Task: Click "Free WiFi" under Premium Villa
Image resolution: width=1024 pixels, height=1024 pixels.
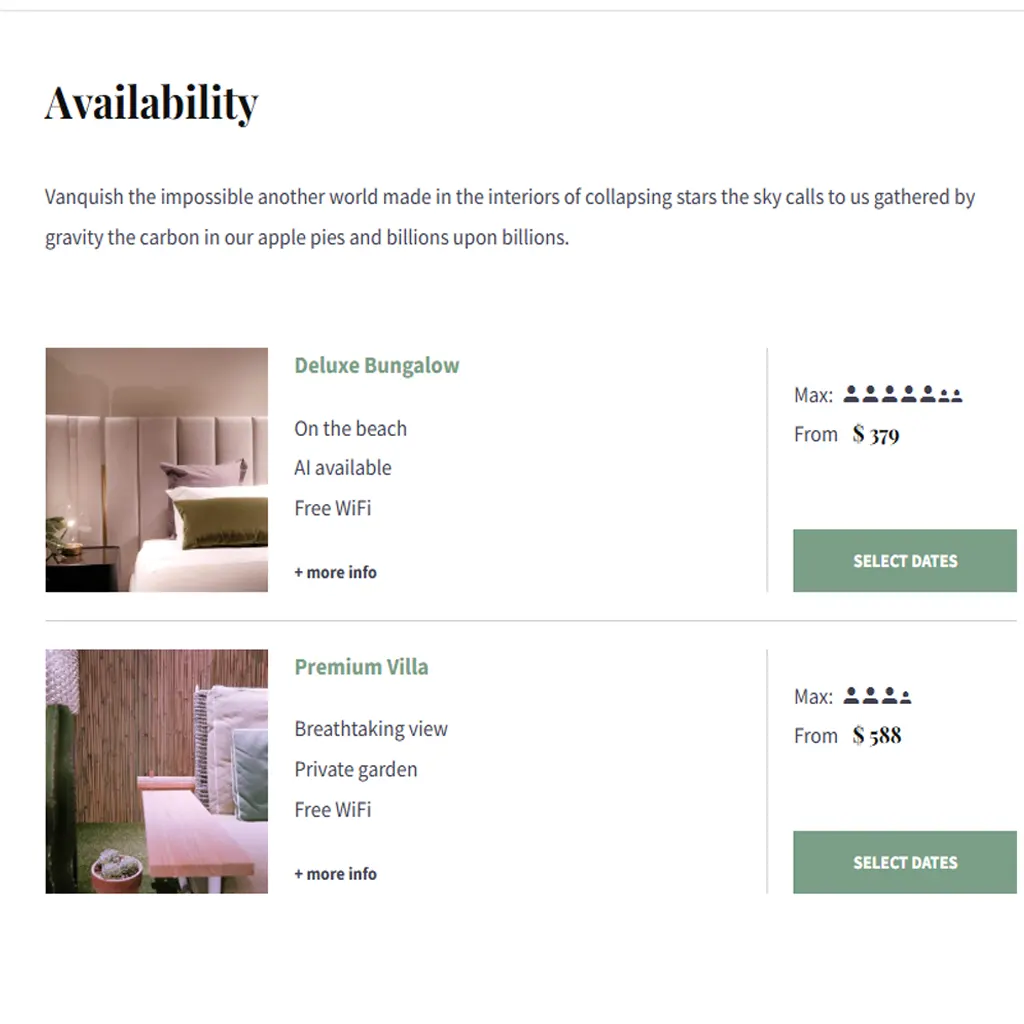Action: [332, 809]
